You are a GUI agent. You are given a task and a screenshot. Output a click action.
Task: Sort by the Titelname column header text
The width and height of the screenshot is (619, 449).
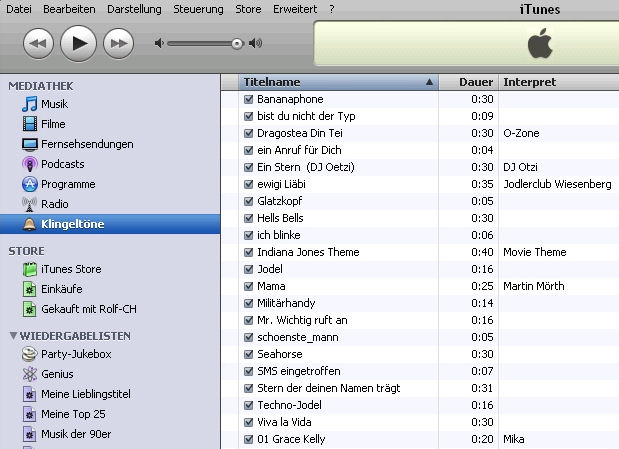pos(272,82)
